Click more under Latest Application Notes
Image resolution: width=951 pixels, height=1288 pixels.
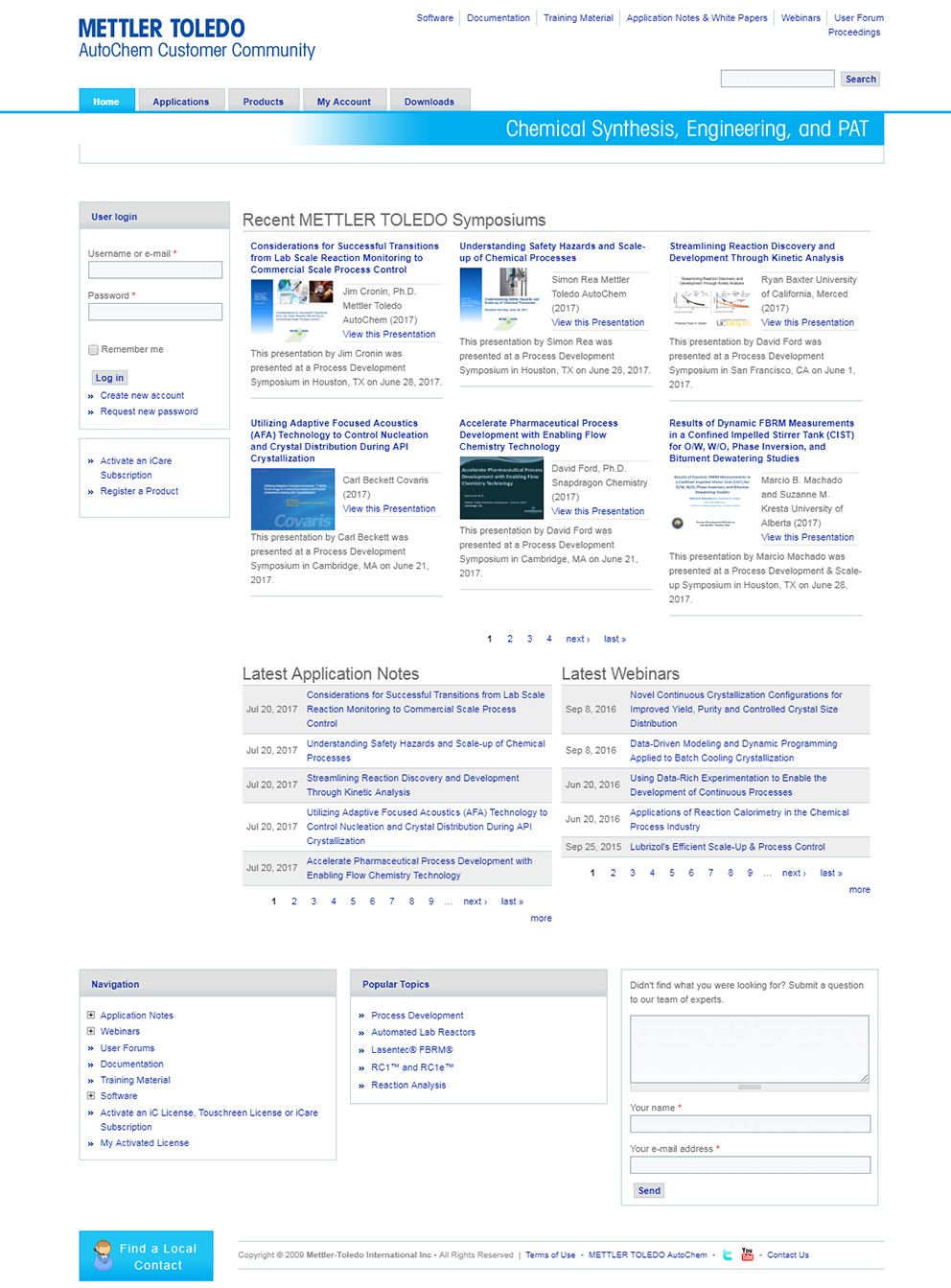(x=542, y=919)
